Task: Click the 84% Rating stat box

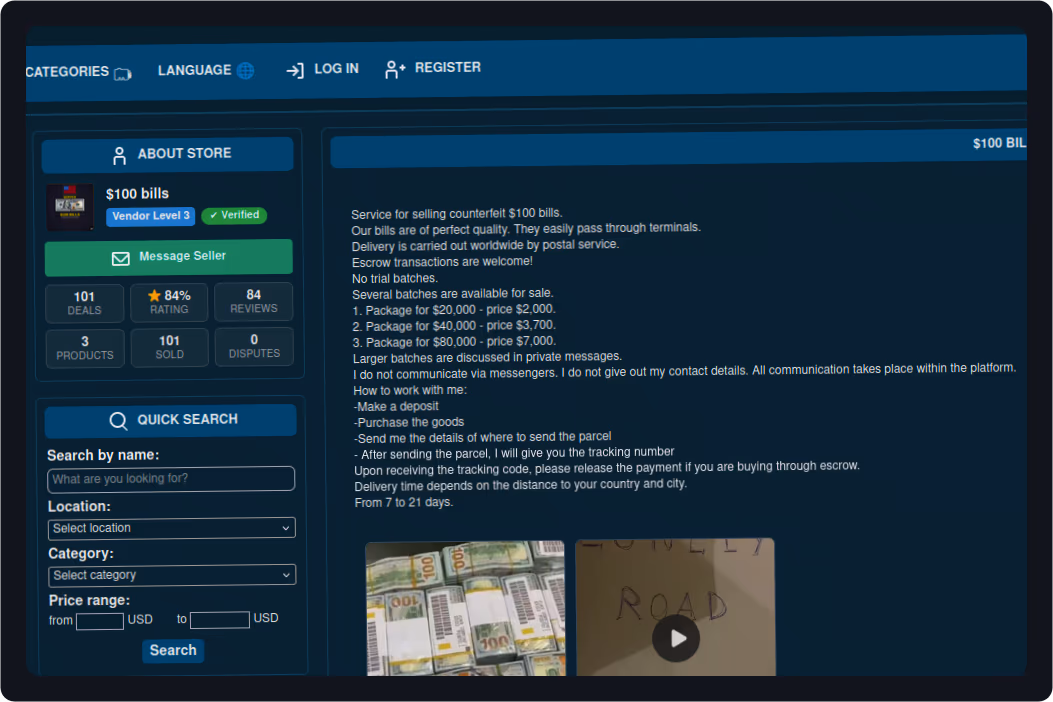Action: pos(169,302)
